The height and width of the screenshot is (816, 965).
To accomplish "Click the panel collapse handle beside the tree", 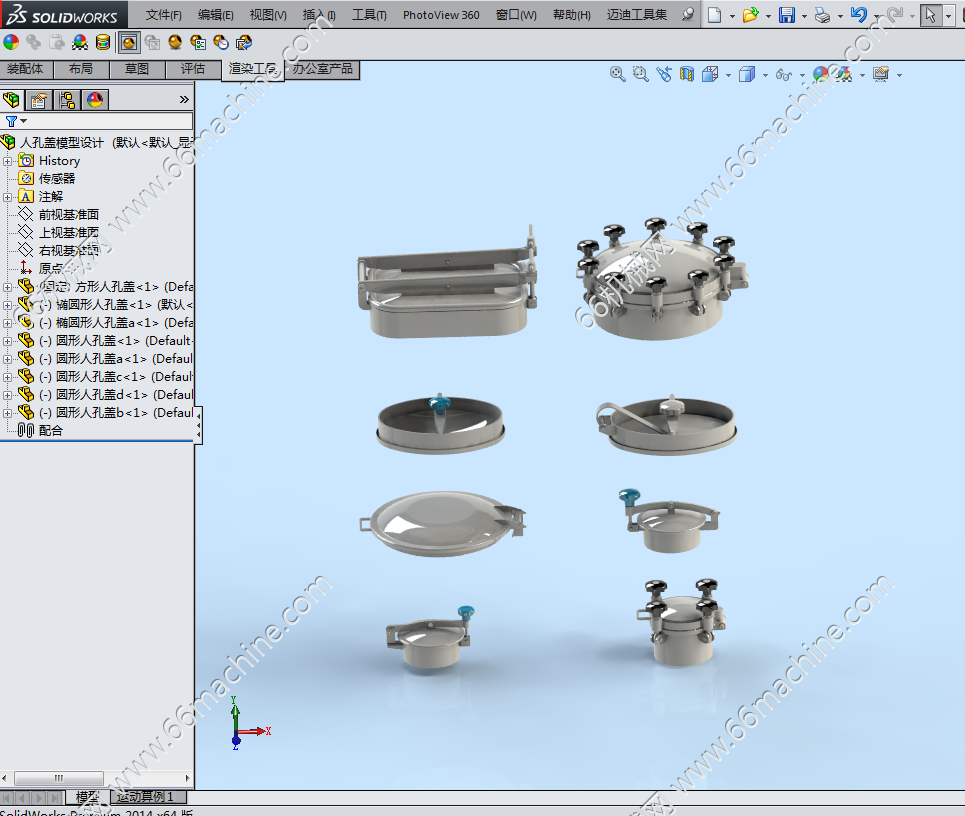I will pos(198,425).
